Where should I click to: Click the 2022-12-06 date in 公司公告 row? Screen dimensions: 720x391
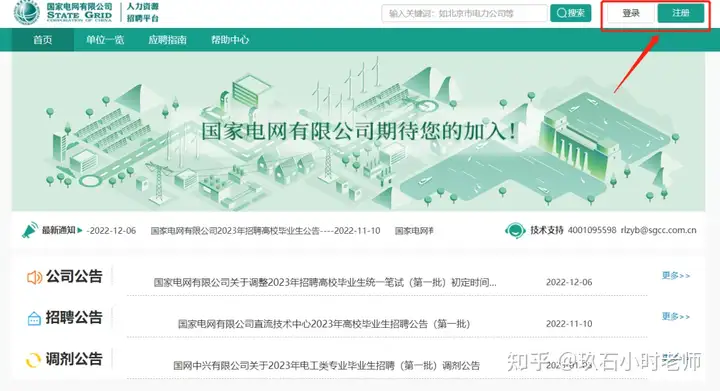click(x=569, y=282)
